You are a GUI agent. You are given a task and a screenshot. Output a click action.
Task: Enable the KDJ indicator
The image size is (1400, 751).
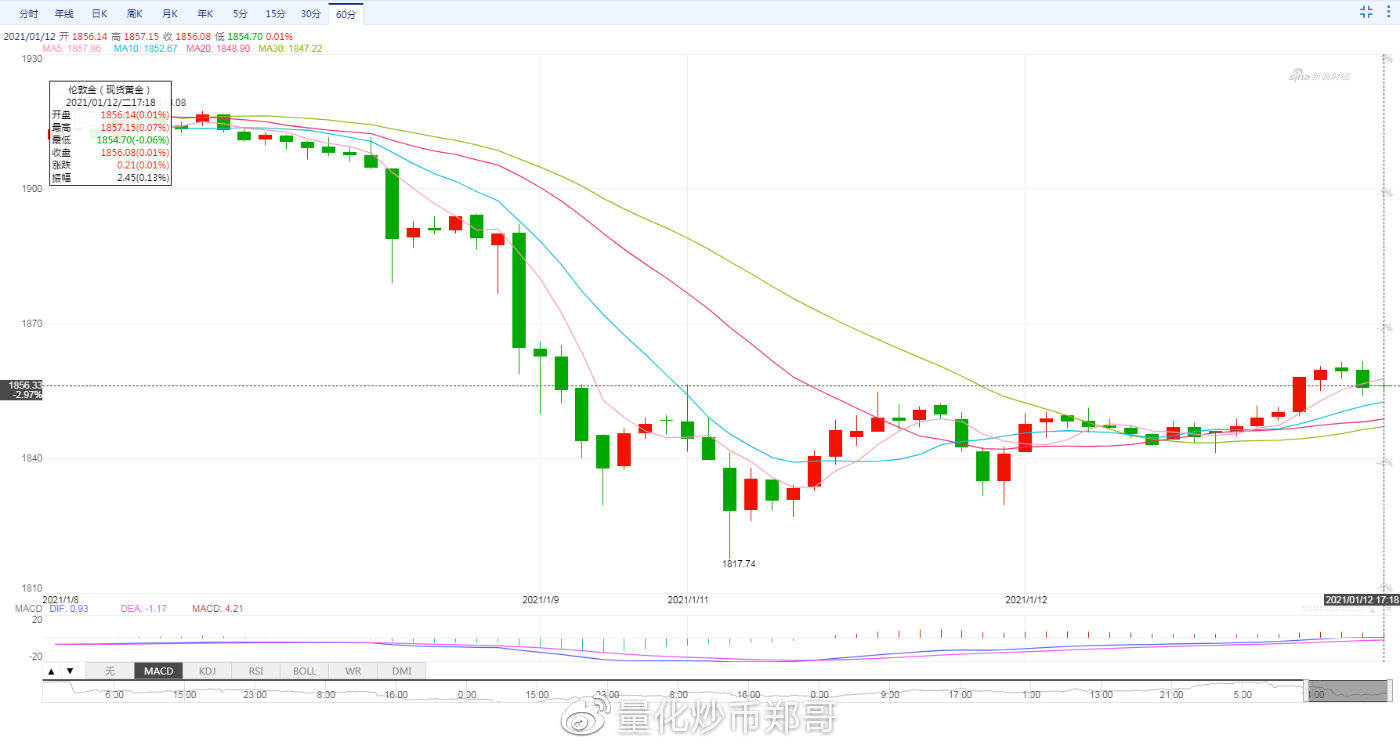207,671
